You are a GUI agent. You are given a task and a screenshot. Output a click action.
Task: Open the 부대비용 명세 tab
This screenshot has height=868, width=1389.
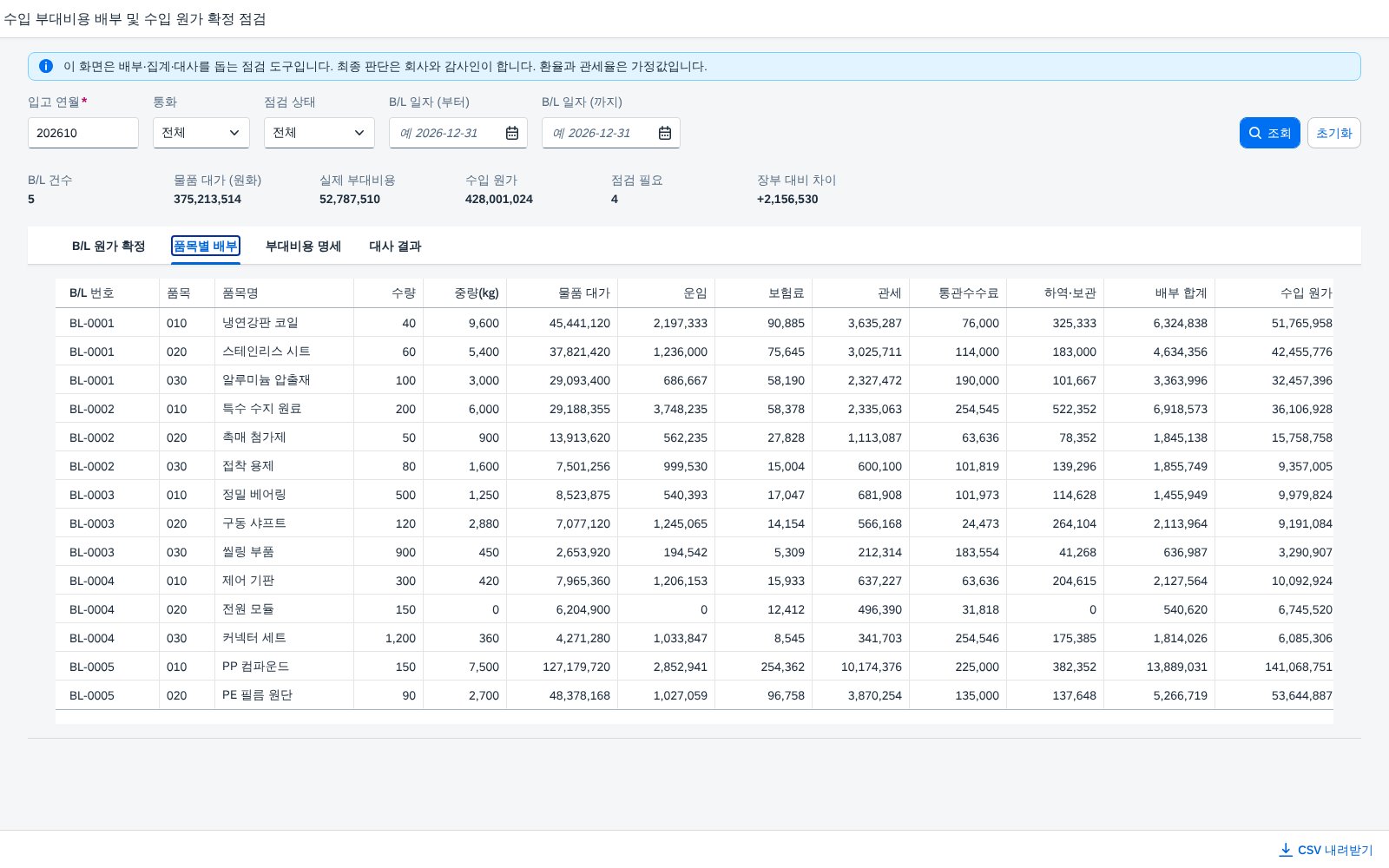tap(303, 247)
